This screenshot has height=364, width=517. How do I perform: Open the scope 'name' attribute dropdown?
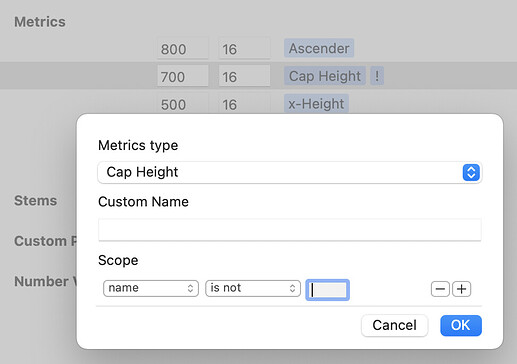[151, 288]
